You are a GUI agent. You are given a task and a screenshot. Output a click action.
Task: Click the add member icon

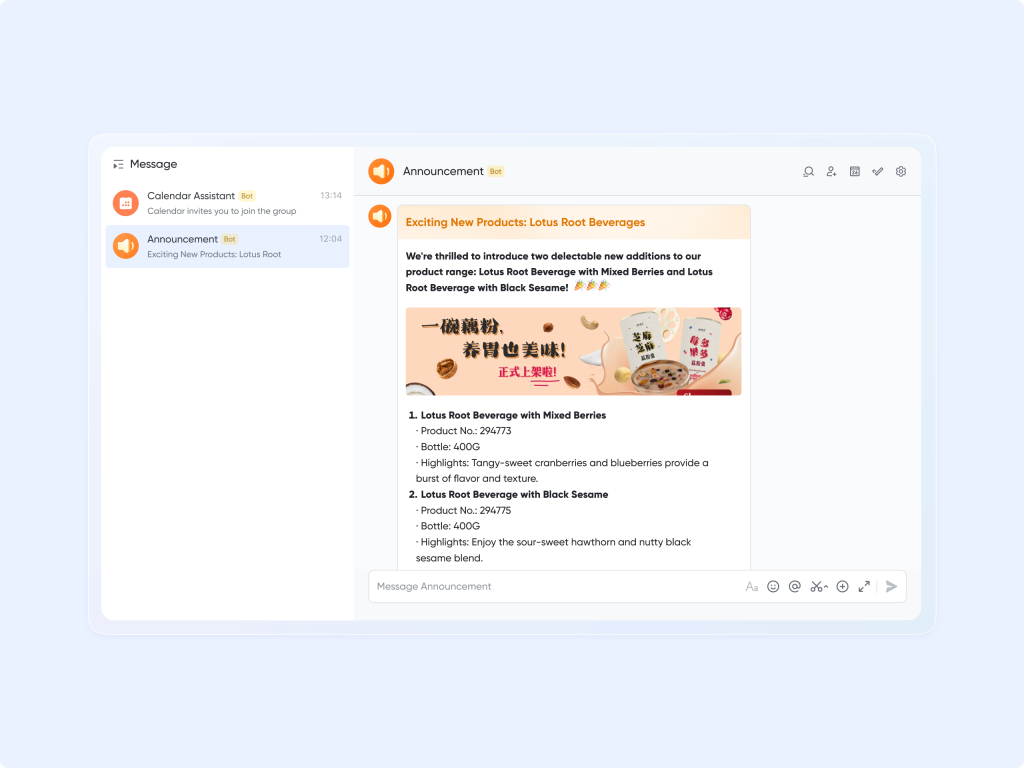(831, 172)
